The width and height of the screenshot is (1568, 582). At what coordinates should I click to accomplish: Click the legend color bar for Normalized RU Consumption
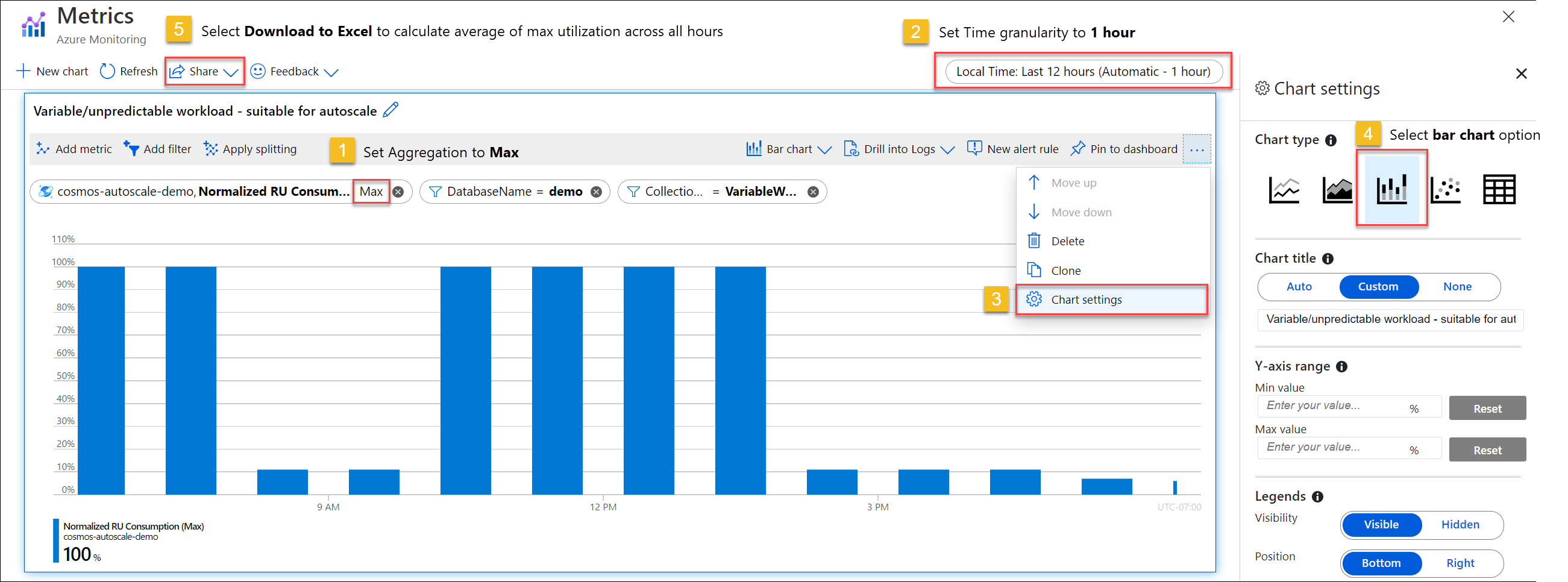[x=56, y=540]
